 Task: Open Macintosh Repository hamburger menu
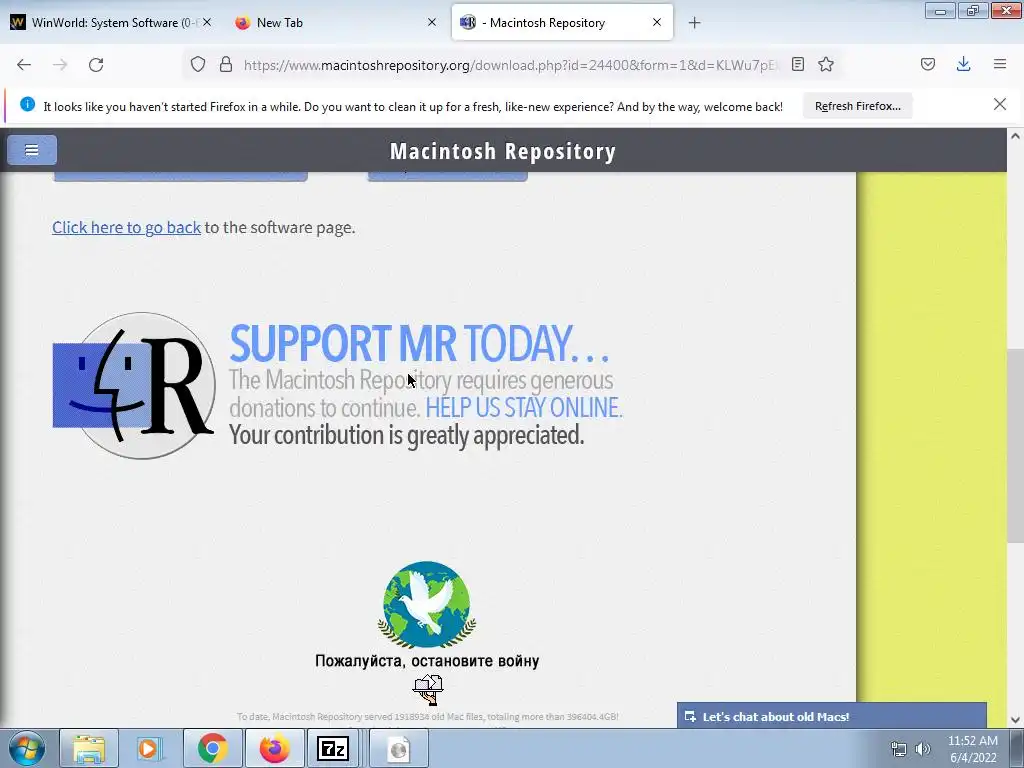(x=32, y=150)
